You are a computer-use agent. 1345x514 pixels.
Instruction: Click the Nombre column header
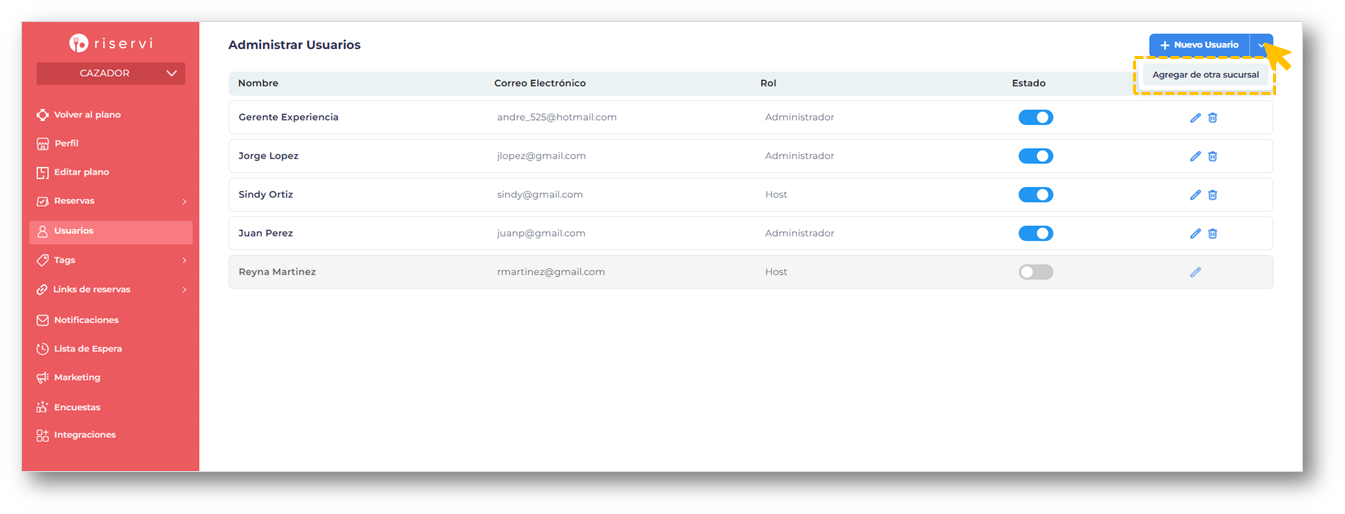258,83
